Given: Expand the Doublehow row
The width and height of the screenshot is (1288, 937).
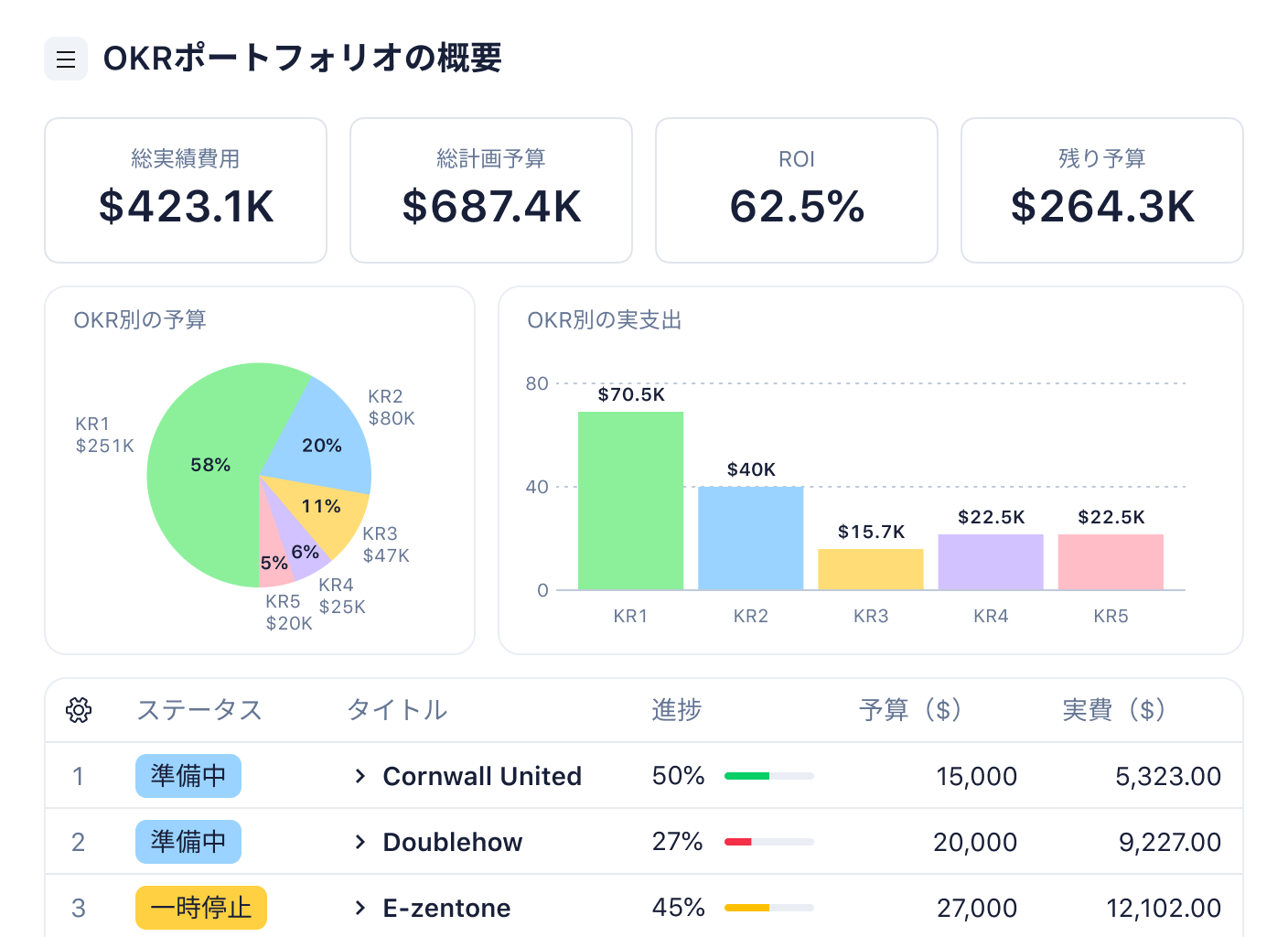Looking at the screenshot, I should pyautogui.click(x=359, y=842).
